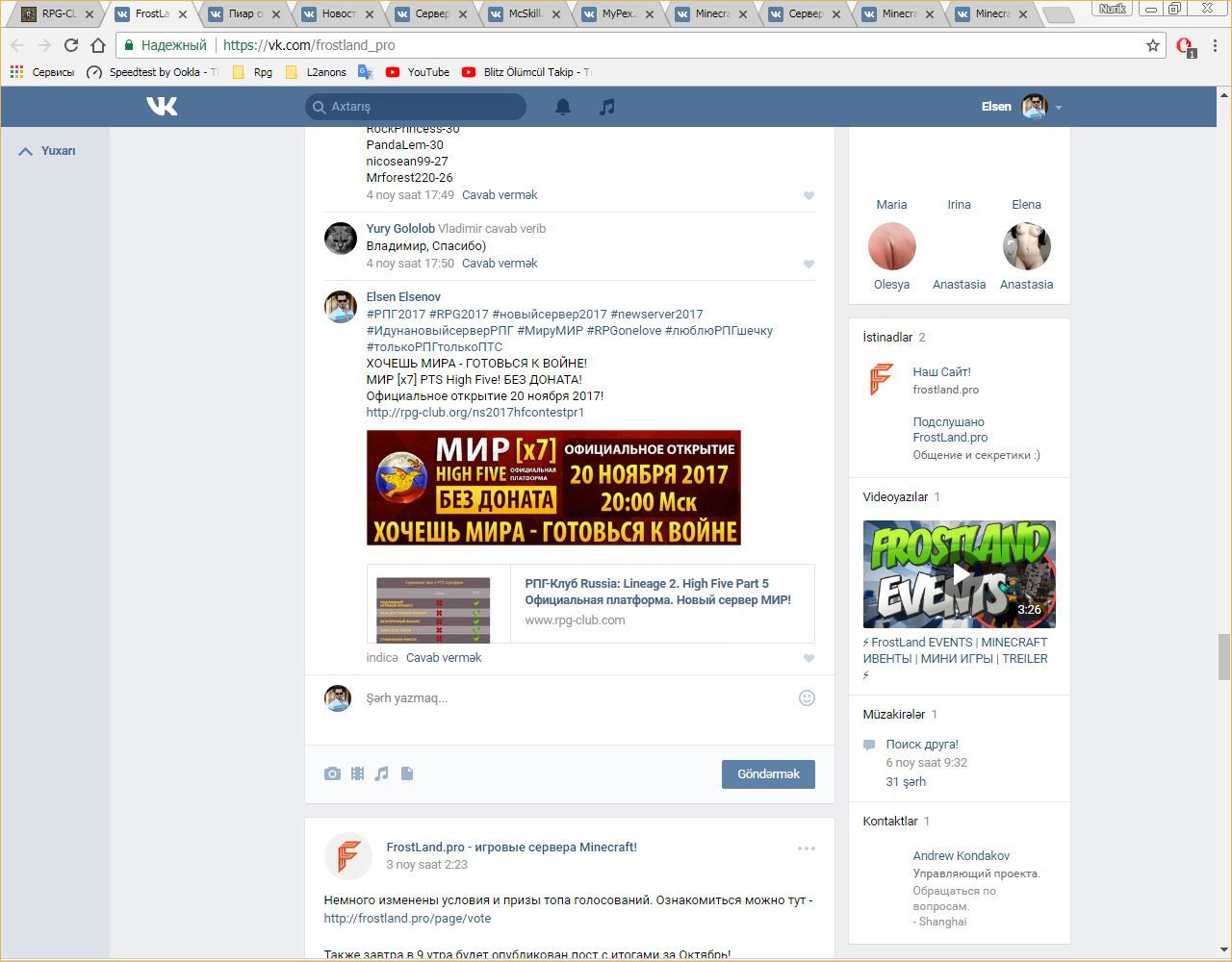Switch to the McSkill browser tab
Screen dimensions: 1232x962
pos(523,14)
